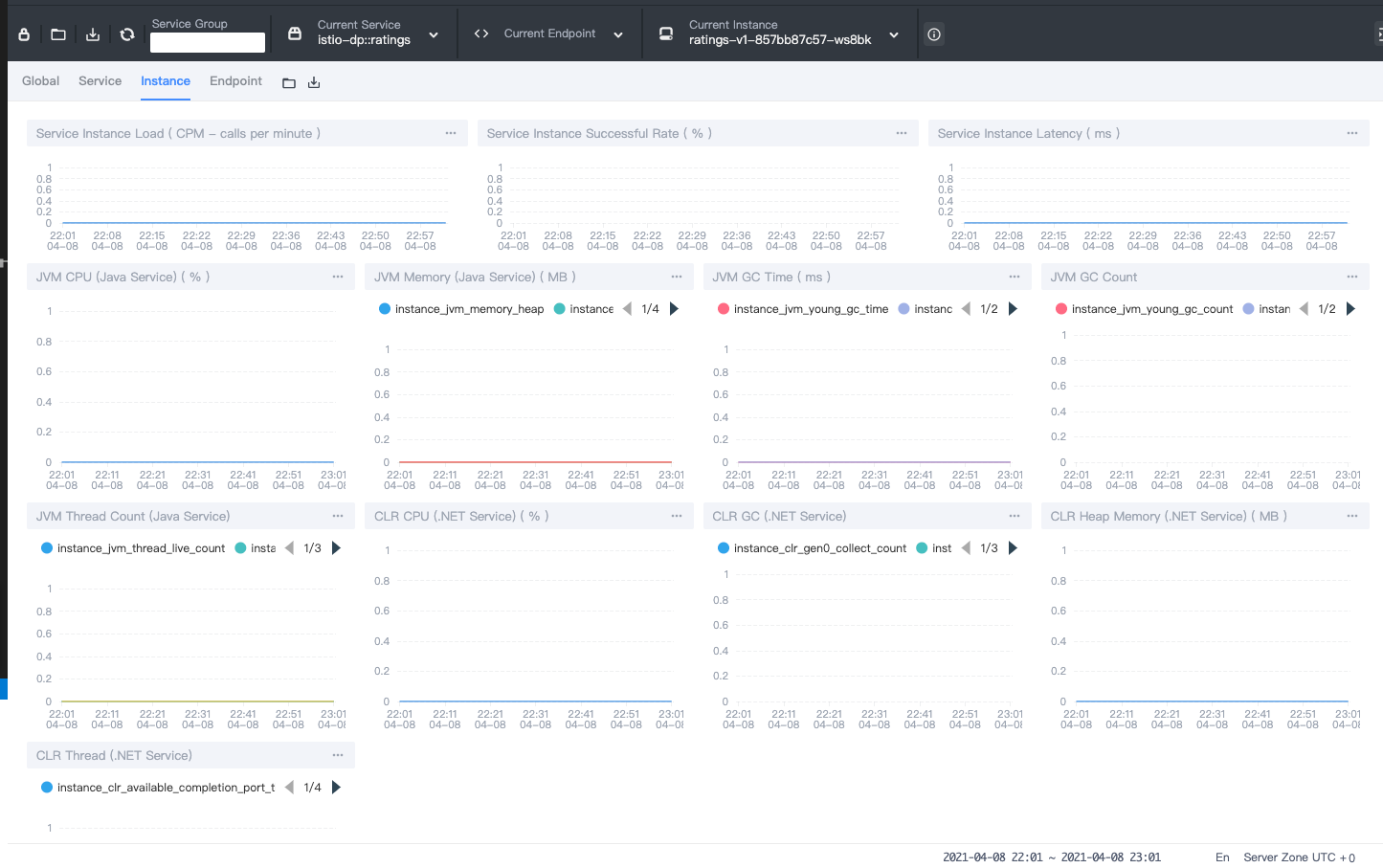
Task: Toggle the instance_jvm_memory_heap legend series
Action: click(x=462, y=309)
